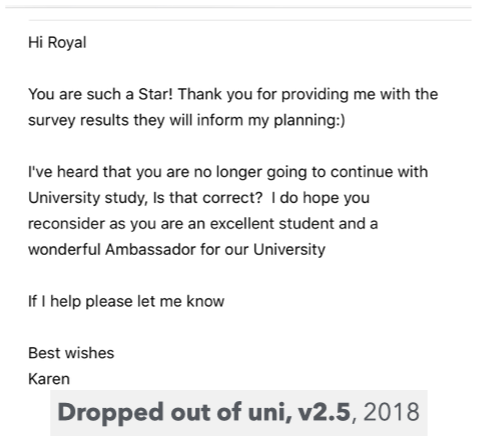
Task: Click the year "2018" in the caption
Action: (391, 412)
